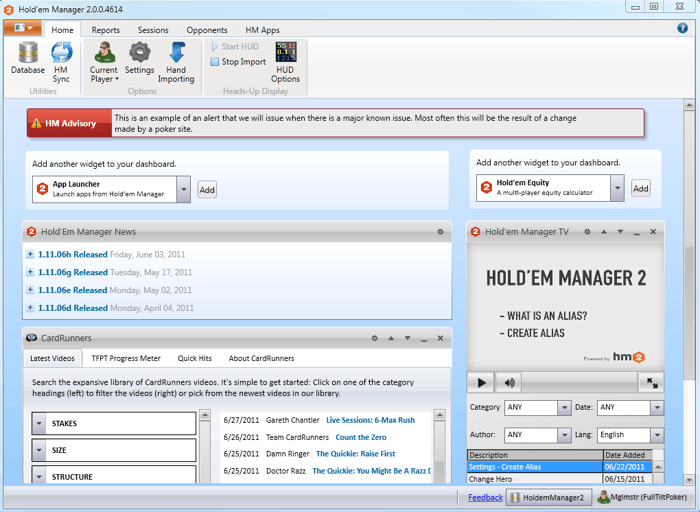Image resolution: width=700 pixels, height=512 pixels.
Task: Click Start HUD play icon
Action: click(x=215, y=46)
